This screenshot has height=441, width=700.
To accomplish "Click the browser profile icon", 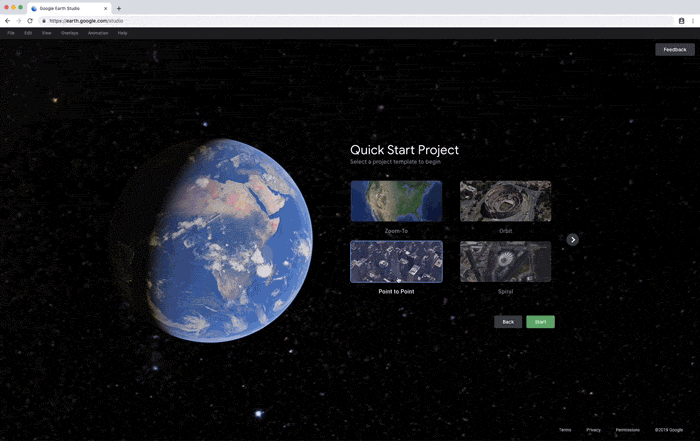I will 681,21.
